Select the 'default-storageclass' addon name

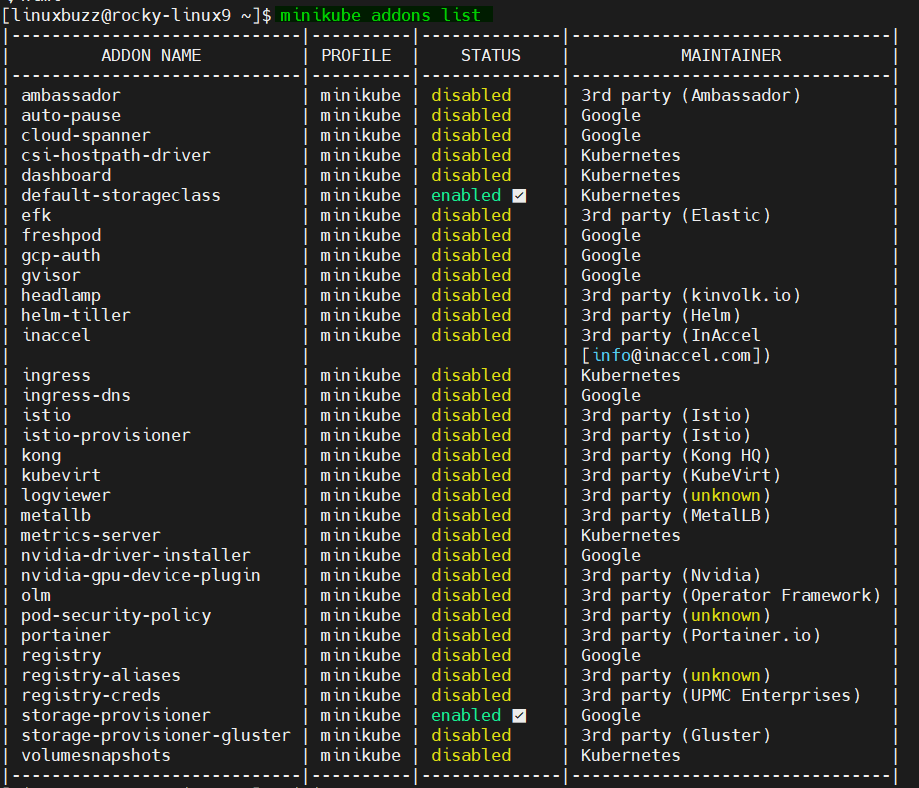[121, 195]
